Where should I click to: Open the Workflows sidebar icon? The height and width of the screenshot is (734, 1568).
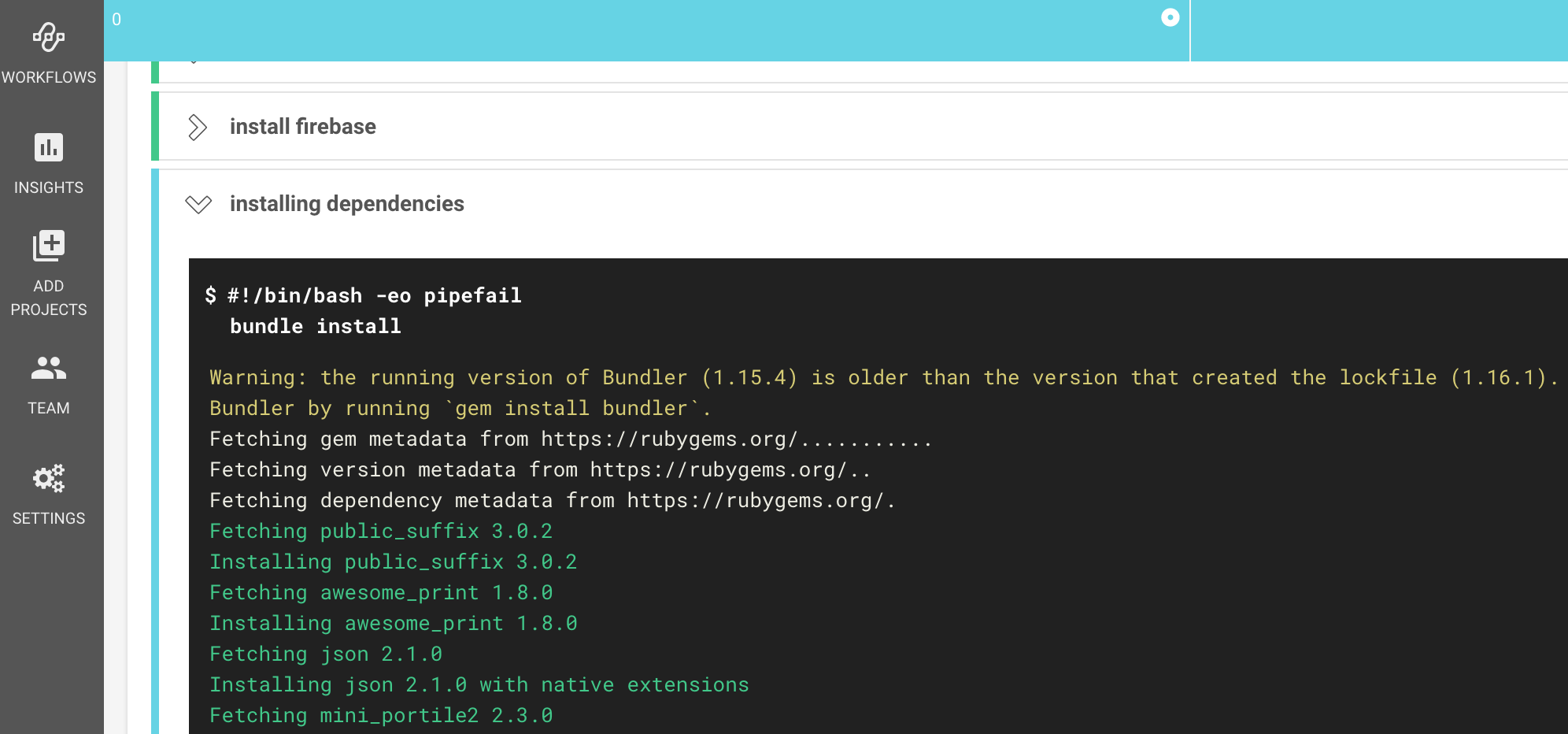(49, 37)
